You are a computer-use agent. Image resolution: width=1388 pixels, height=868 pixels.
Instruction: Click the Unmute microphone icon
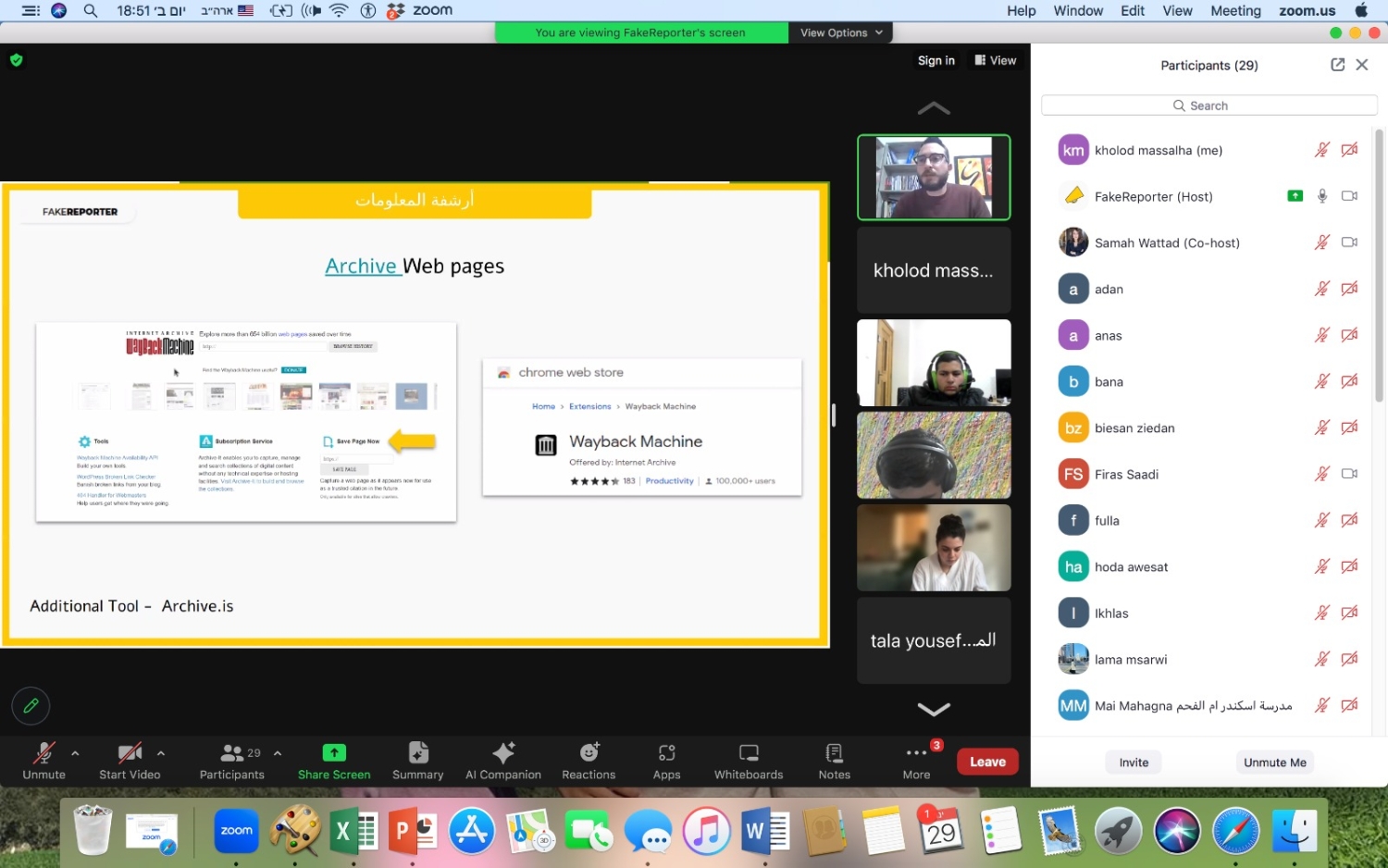(43, 752)
